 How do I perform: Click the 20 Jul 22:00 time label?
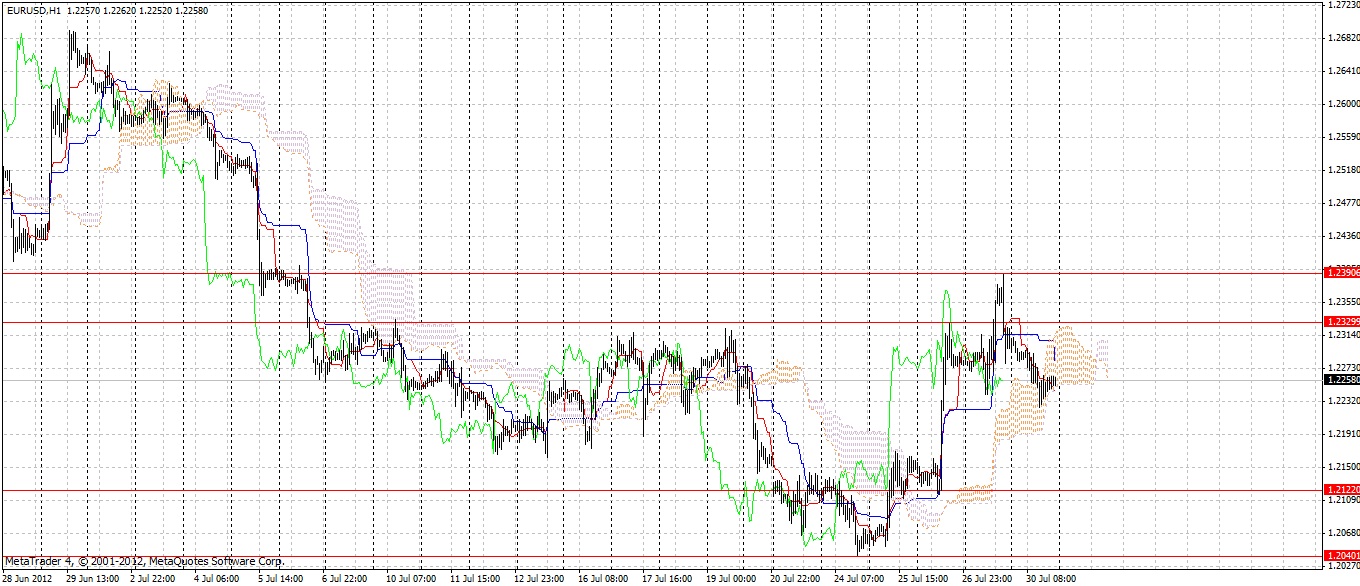pyautogui.click(x=794, y=578)
